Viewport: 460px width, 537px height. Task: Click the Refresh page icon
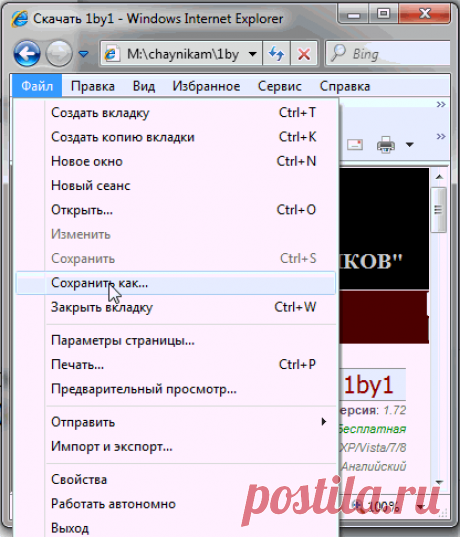276,54
